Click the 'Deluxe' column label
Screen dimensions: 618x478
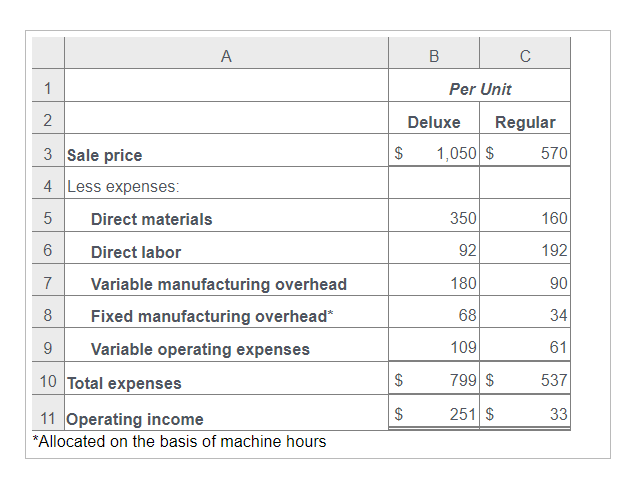click(x=434, y=122)
